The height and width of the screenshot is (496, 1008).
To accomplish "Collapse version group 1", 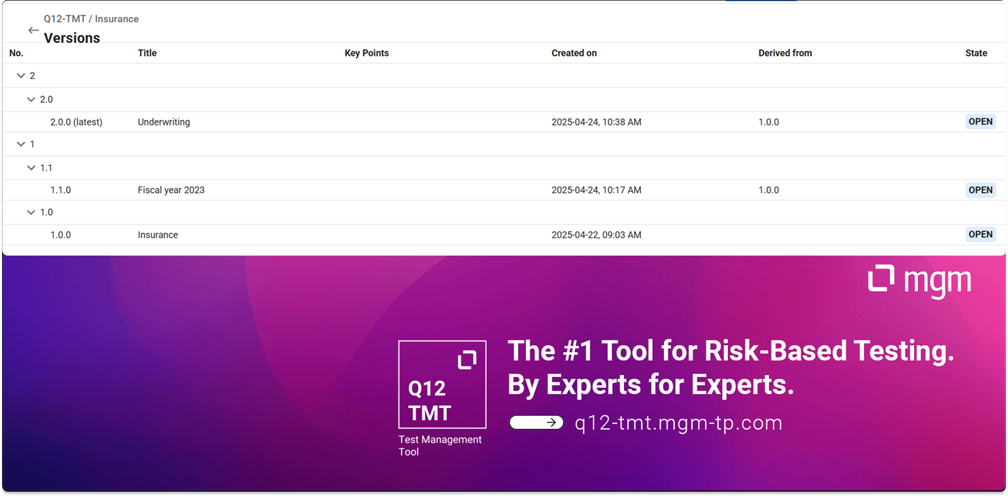I will pyautogui.click(x=21, y=145).
